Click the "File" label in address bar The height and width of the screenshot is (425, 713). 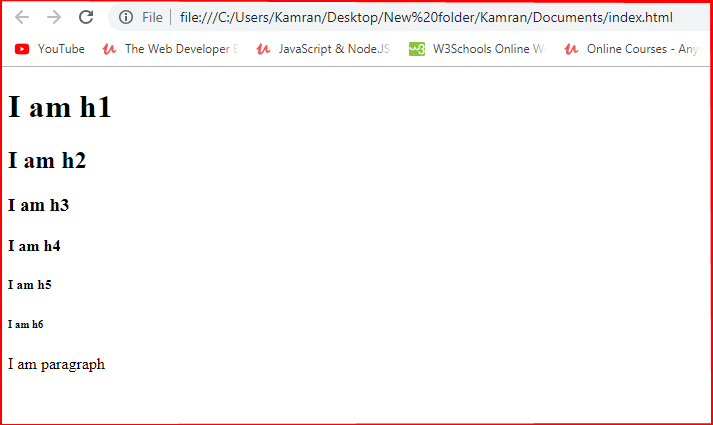pyautogui.click(x=152, y=17)
